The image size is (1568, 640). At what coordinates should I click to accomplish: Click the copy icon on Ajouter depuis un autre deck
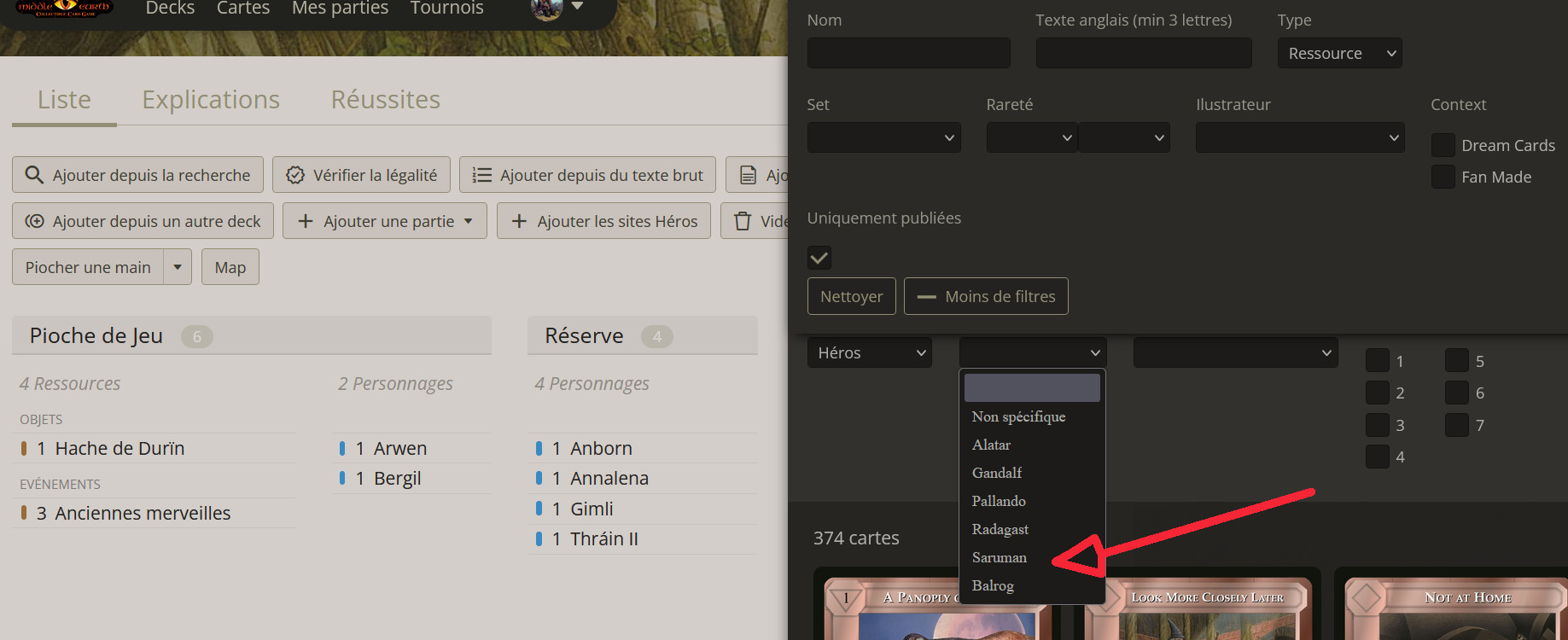pyautogui.click(x=35, y=221)
